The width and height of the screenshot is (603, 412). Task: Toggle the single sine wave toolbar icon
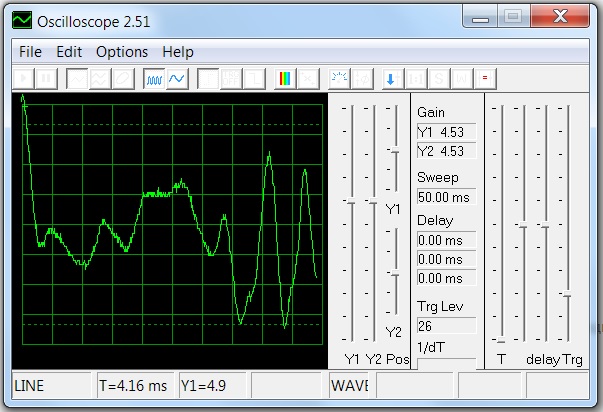pyautogui.click(x=176, y=78)
